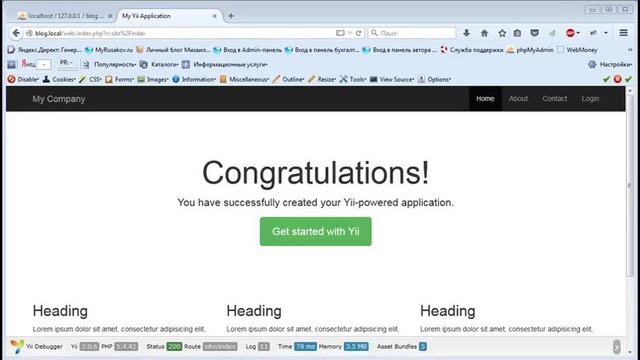
Task: Bookmark this page with the star icon
Action: (502, 33)
